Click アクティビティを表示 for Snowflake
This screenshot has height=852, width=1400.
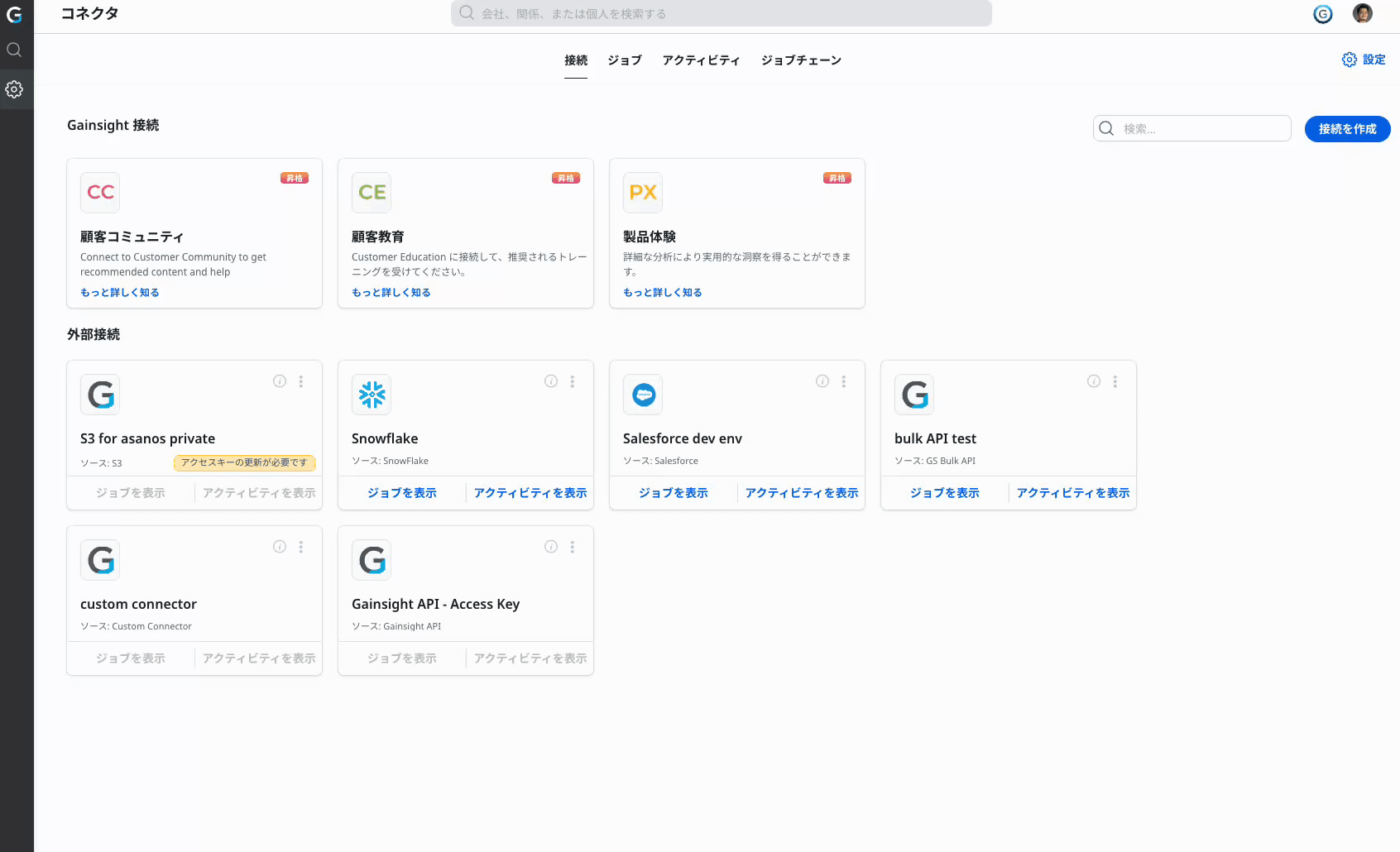pyautogui.click(x=530, y=493)
